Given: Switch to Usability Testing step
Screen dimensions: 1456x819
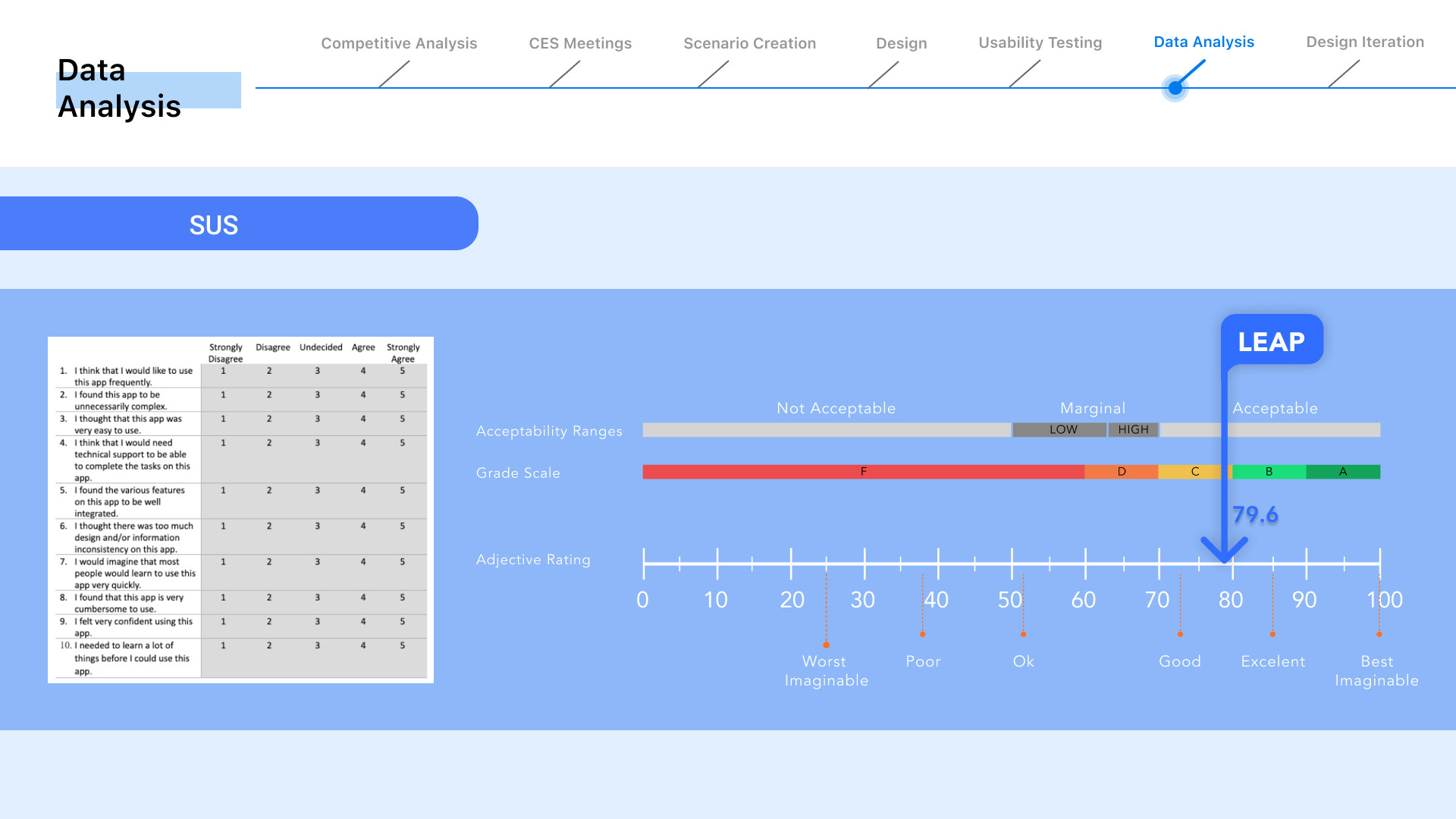Looking at the screenshot, I should point(1040,42).
